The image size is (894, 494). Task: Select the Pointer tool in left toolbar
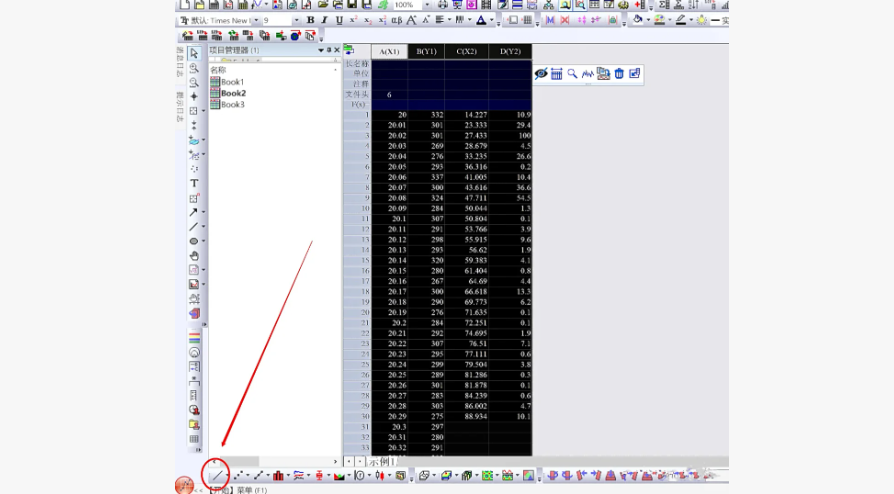194,53
